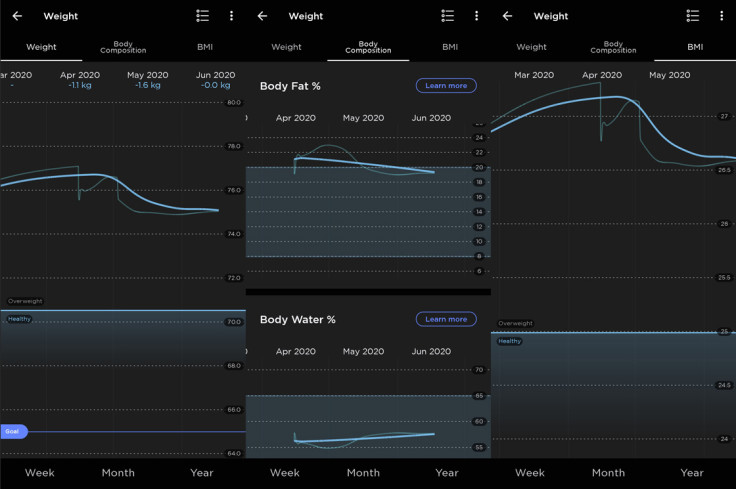
Task: Select Jun 2020 -0.0 kg on weight chart
Action: click(215, 80)
